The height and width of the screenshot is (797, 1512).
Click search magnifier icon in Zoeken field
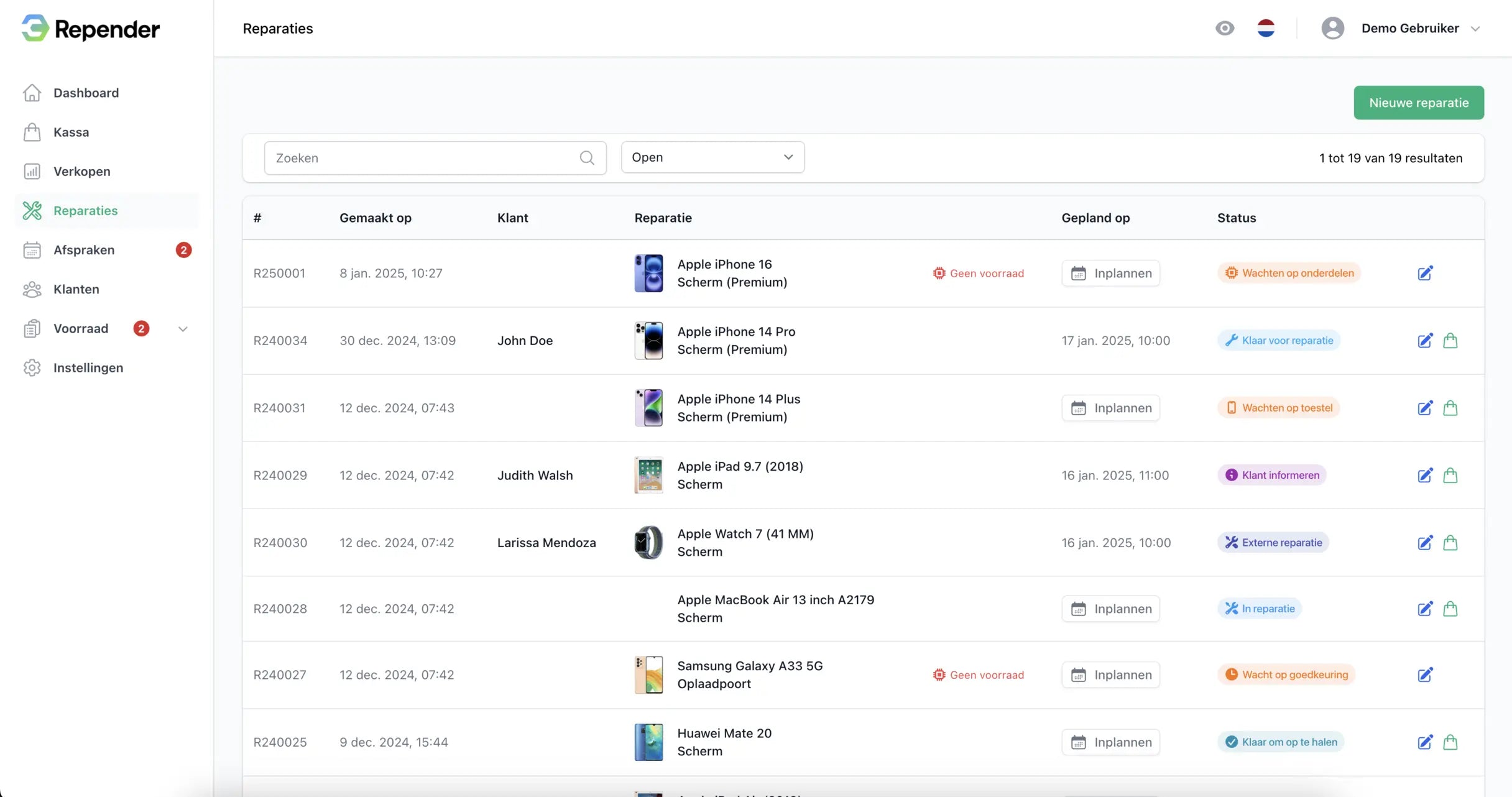586,158
